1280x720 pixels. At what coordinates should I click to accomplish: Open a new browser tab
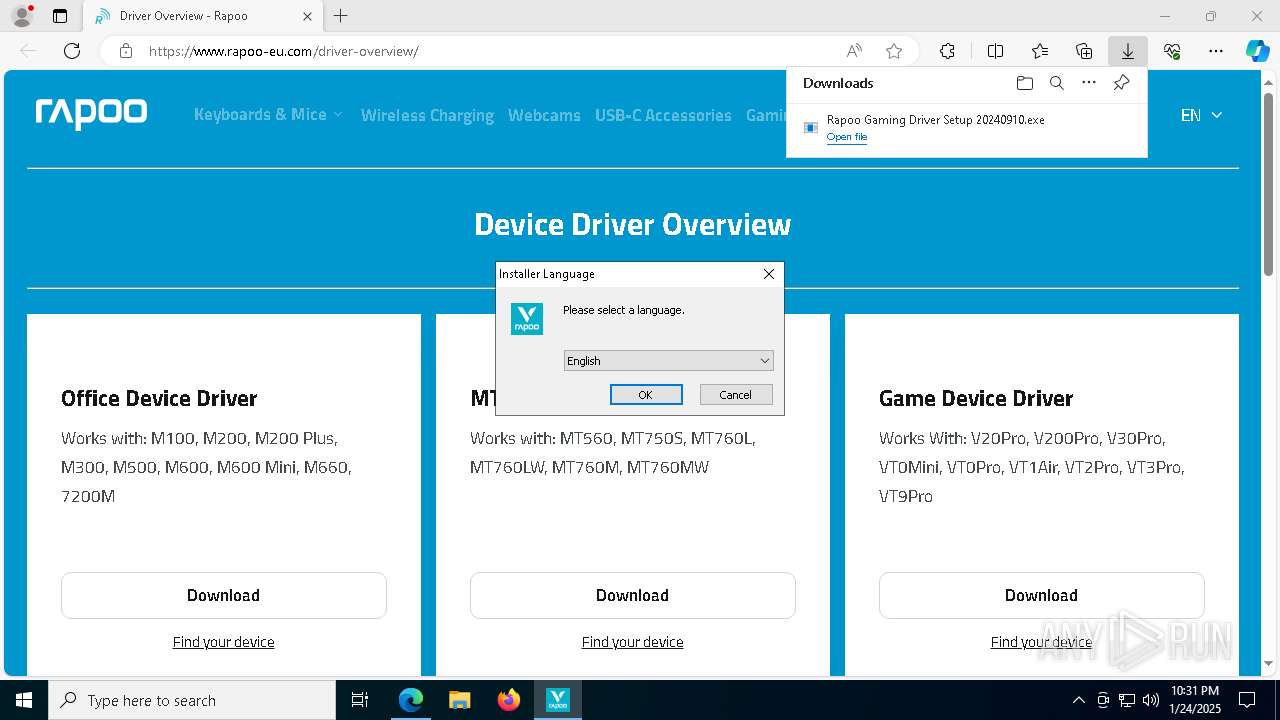click(x=340, y=16)
